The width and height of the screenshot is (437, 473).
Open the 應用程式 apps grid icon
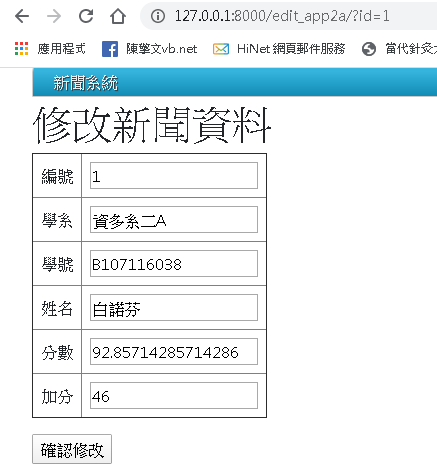tap(22, 49)
